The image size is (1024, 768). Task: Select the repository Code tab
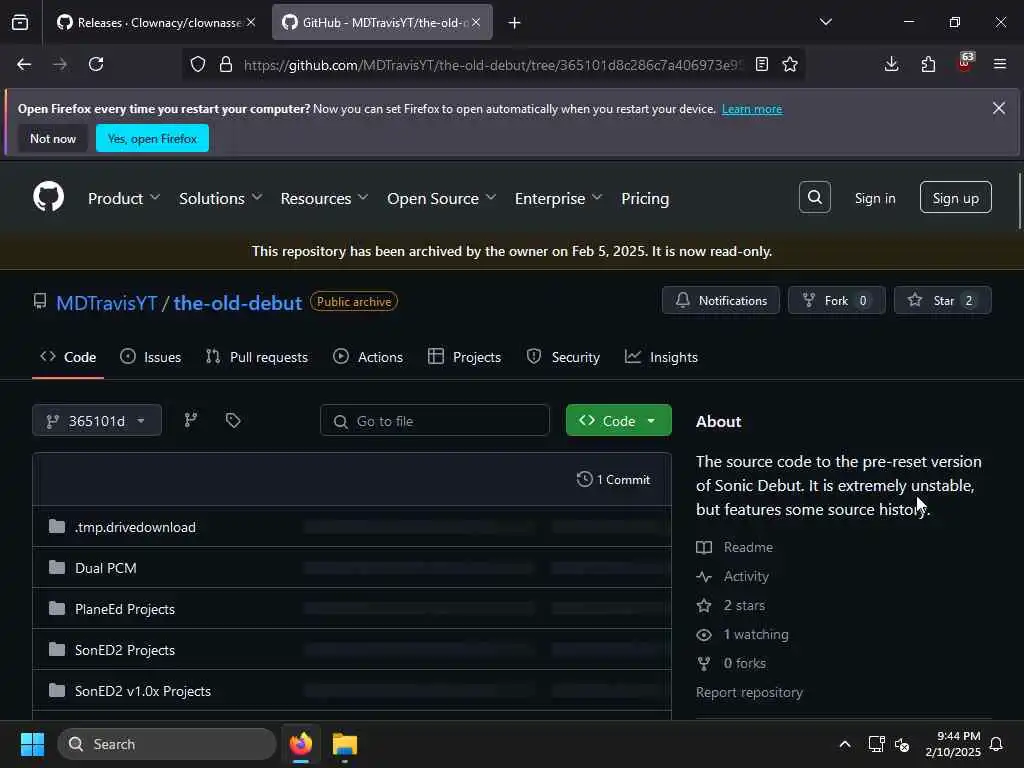click(x=68, y=357)
